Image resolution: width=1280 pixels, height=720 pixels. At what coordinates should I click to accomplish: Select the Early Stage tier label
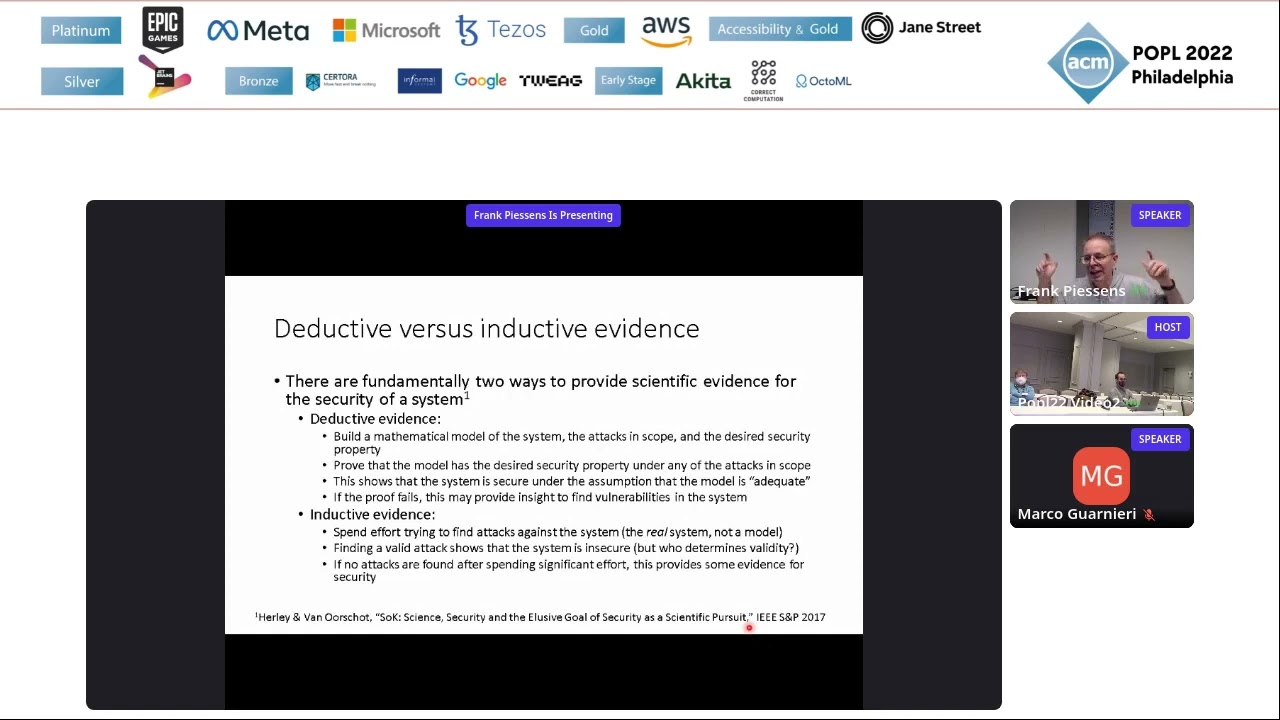(x=628, y=80)
